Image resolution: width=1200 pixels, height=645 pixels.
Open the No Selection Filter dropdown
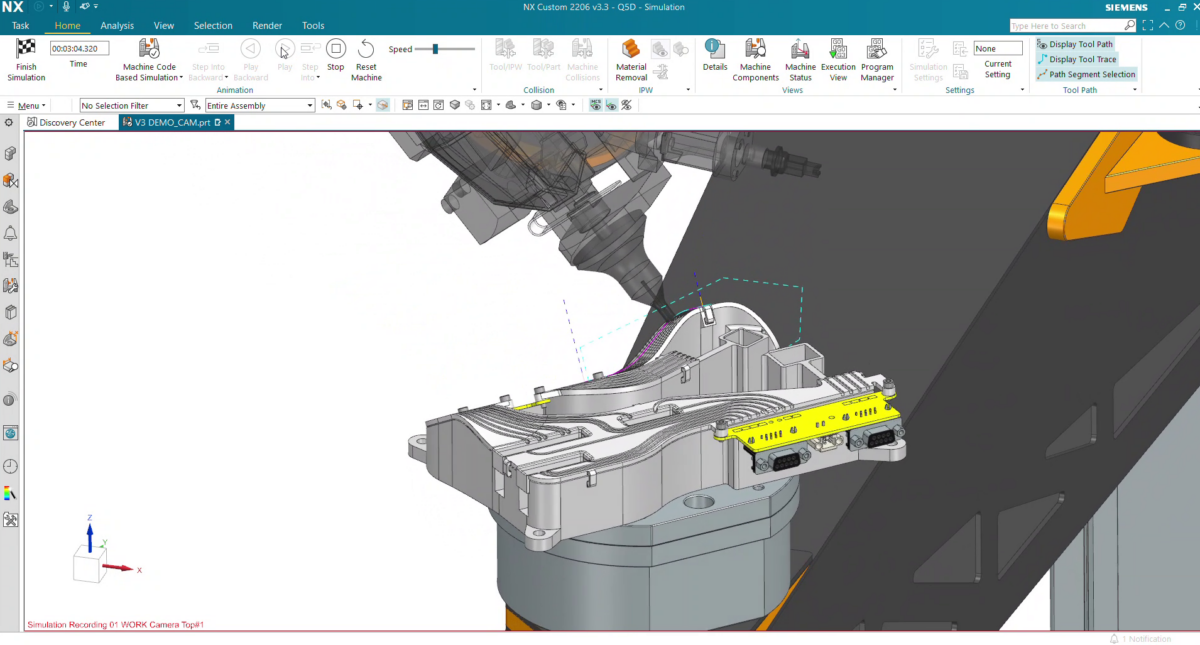(131, 104)
